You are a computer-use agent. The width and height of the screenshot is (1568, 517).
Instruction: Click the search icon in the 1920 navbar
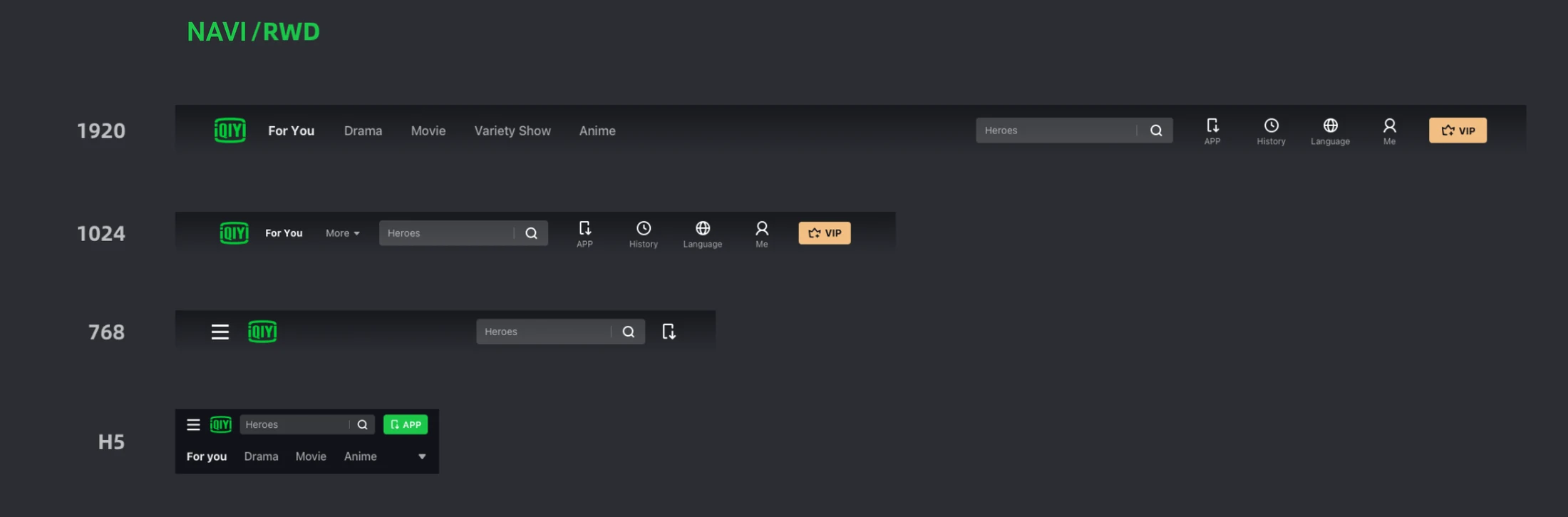click(x=1156, y=130)
